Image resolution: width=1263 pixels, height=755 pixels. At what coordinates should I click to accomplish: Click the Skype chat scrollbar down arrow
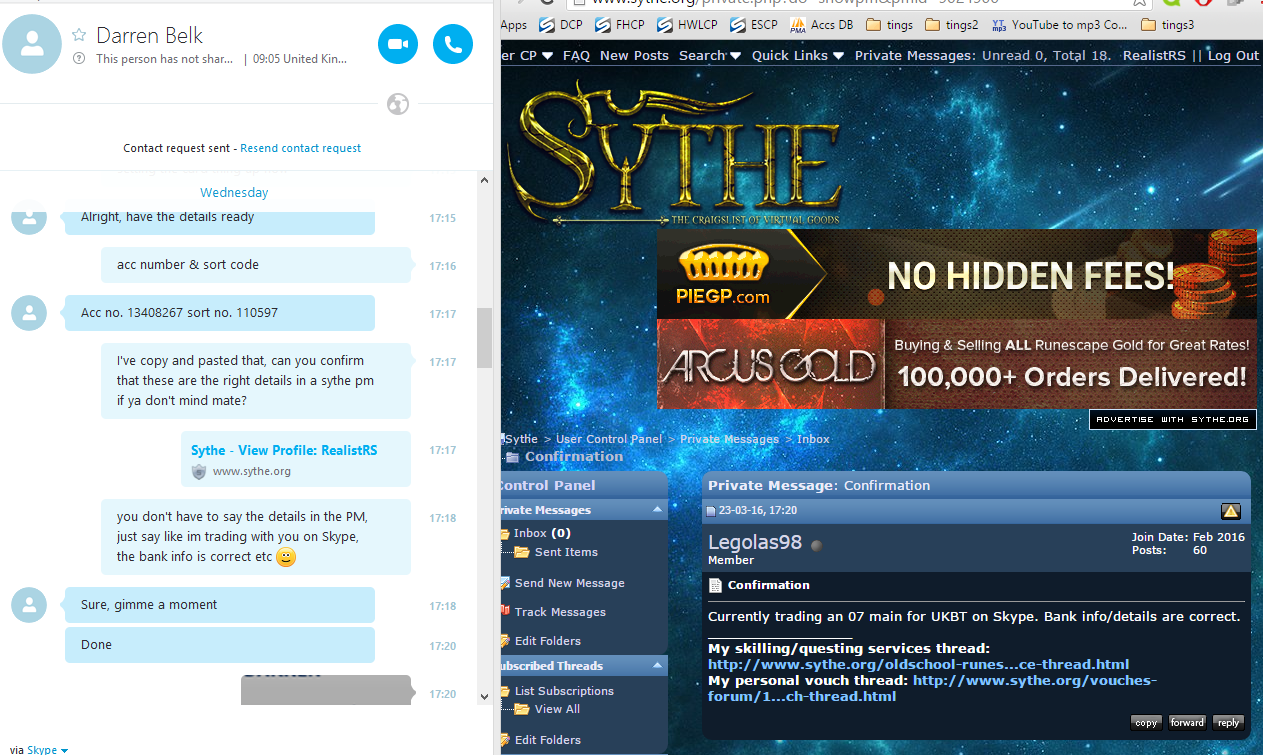(485, 696)
